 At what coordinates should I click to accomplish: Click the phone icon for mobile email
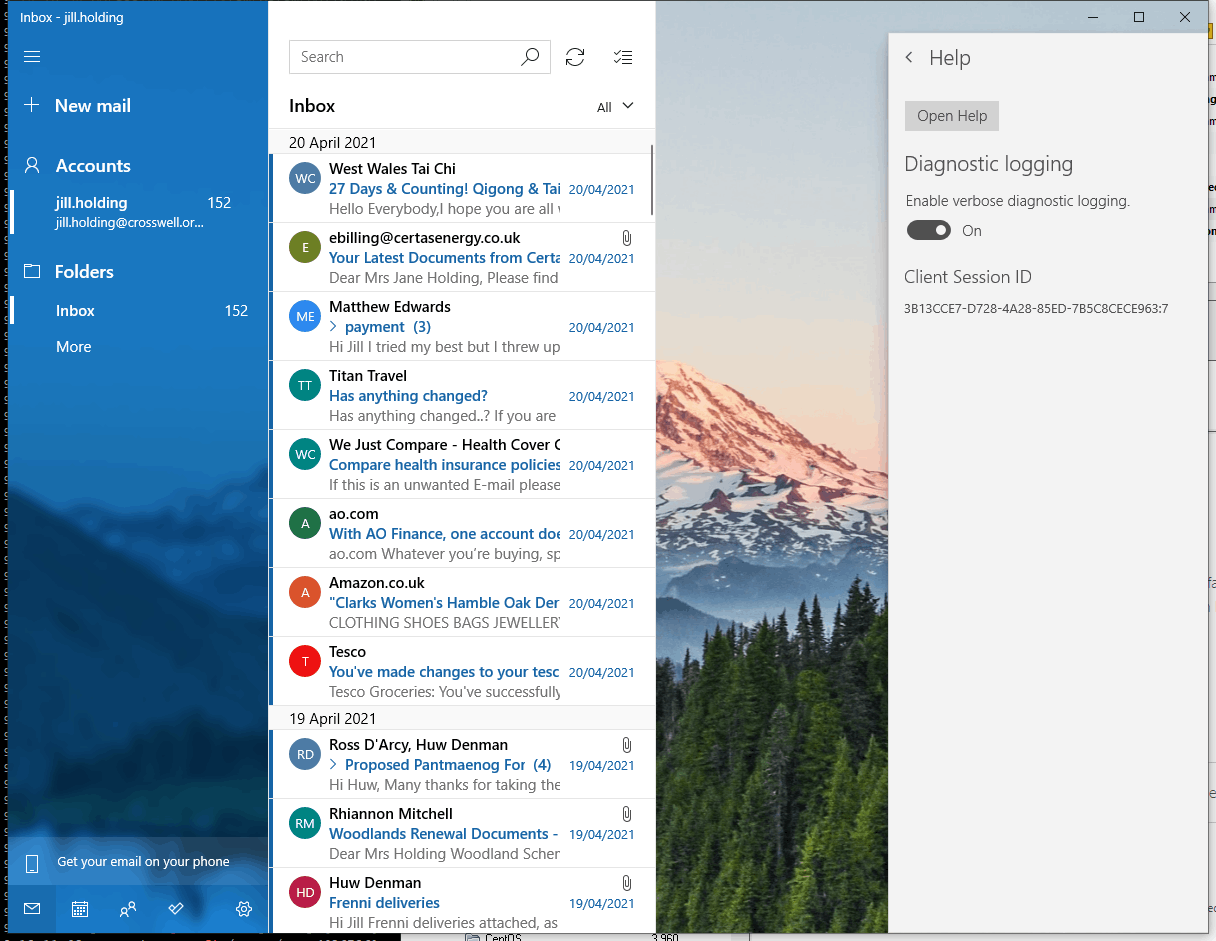click(x=32, y=863)
